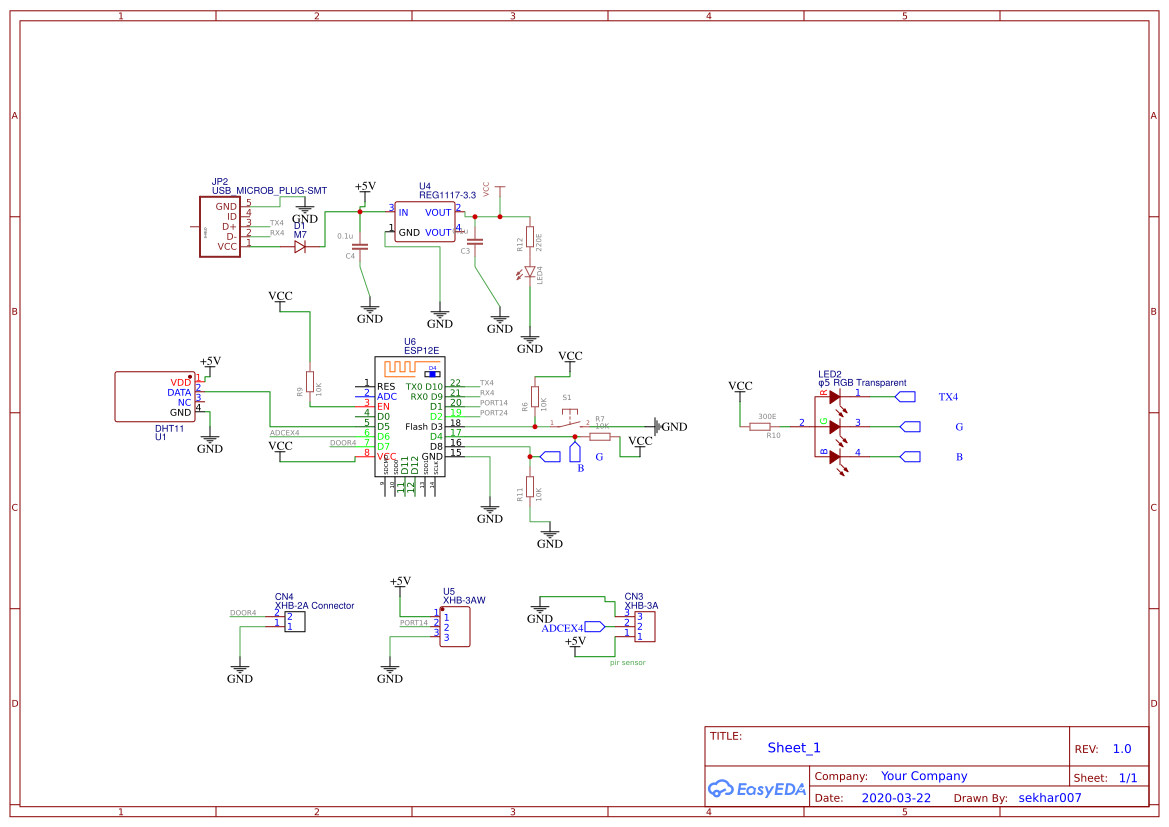Click the EasyEDA logo in title block
Screen dimensions: 1169x827
tap(756, 788)
